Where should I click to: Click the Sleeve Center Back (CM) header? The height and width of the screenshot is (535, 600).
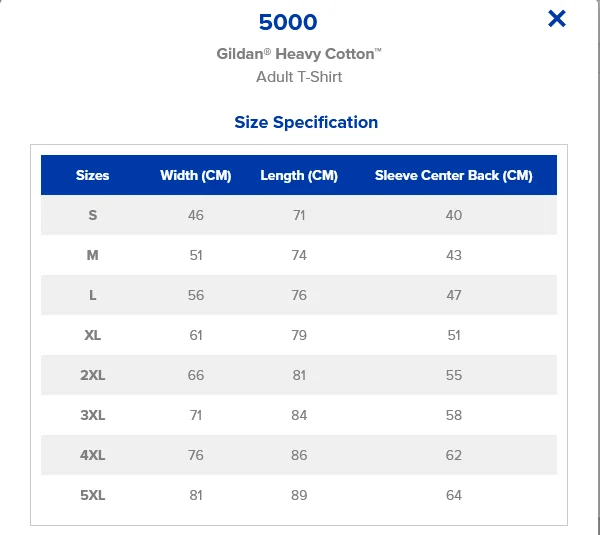click(454, 175)
